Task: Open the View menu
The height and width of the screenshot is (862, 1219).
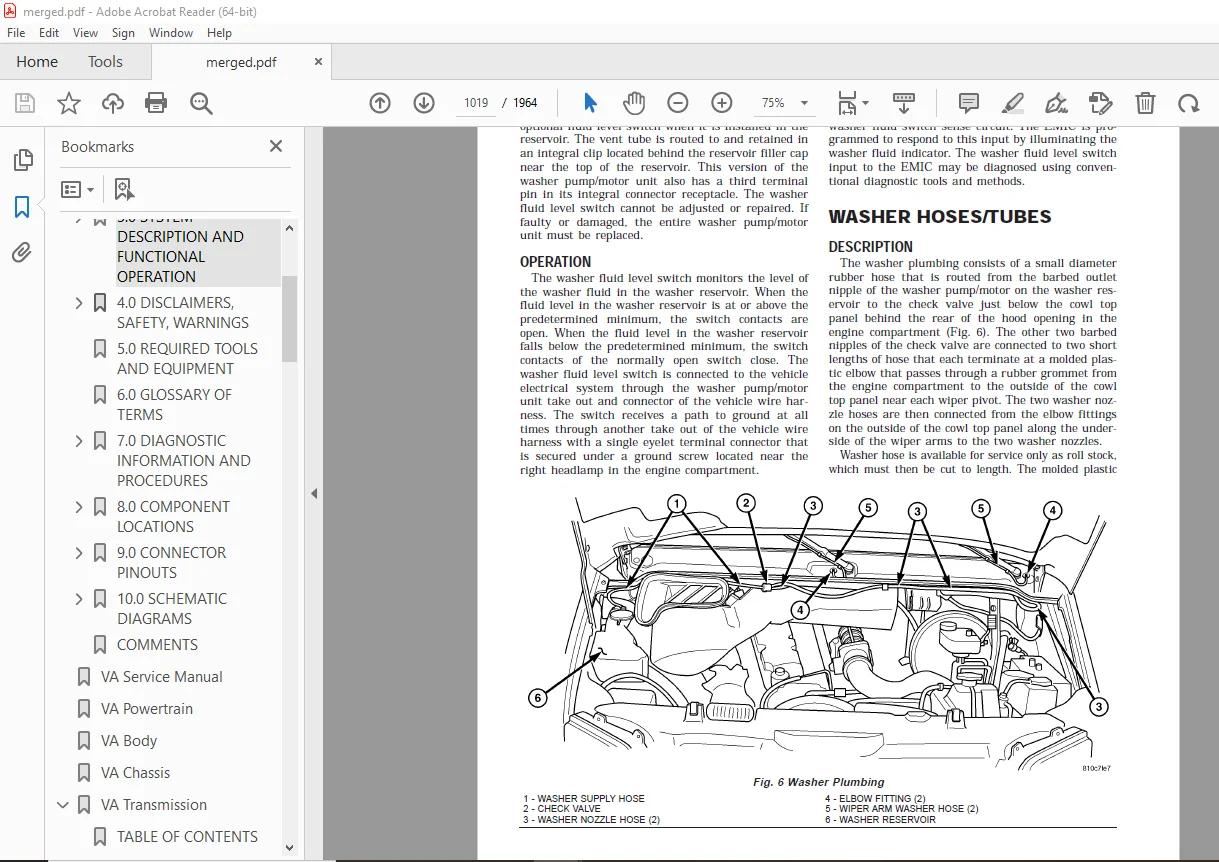Action: click(x=86, y=33)
